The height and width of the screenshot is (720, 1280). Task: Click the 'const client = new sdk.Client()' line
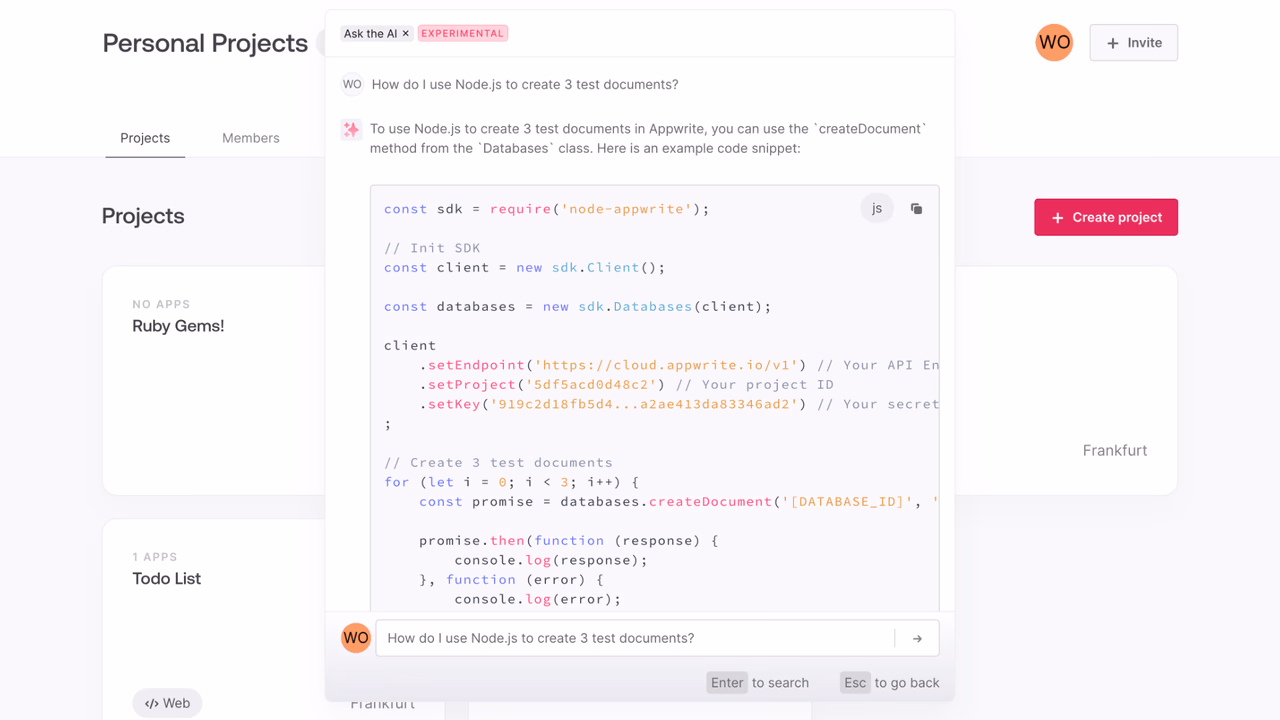pyautogui.click(x=524, y=268)
